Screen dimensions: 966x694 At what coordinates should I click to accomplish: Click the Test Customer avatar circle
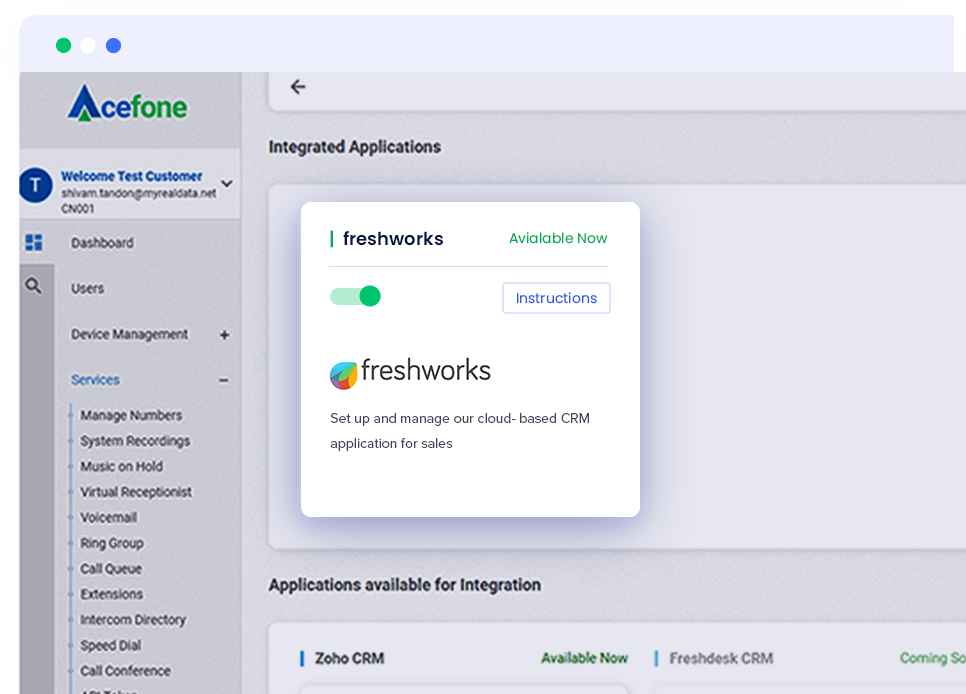pyautogui.click(x=35, y=185)
